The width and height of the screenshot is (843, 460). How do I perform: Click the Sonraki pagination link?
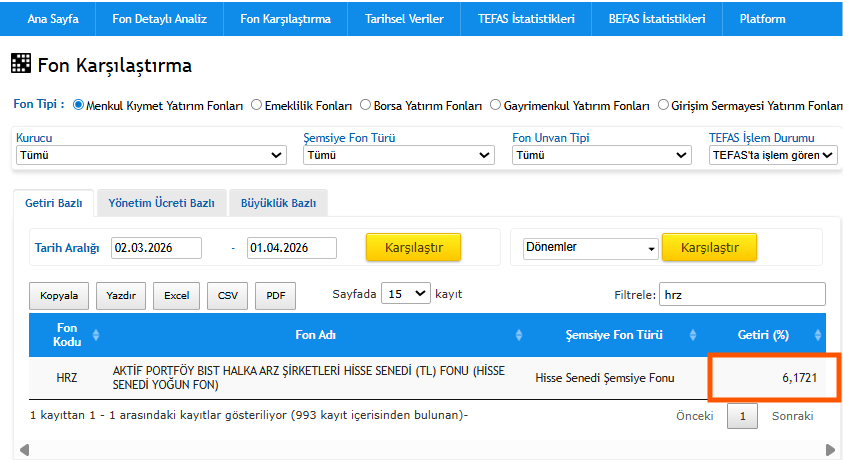click(x=792, y=416)
